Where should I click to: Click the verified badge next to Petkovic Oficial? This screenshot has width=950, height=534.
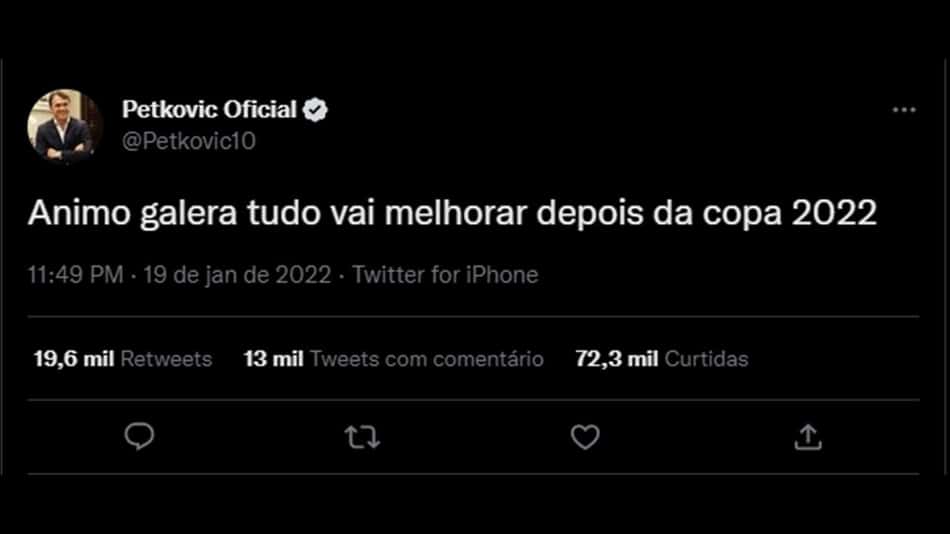315,110
